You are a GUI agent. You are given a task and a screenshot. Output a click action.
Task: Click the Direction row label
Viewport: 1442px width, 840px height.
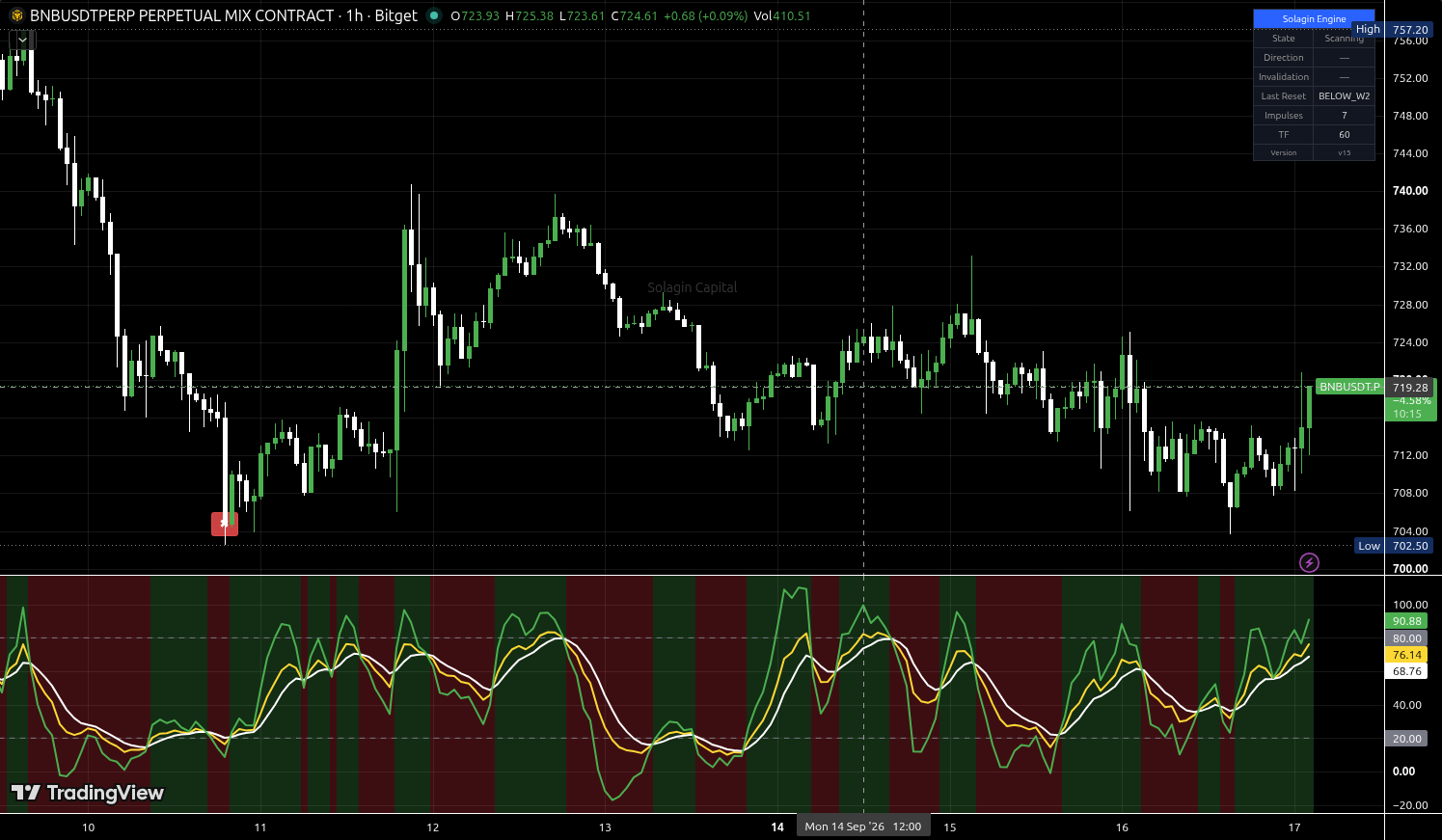(1283, 58)
